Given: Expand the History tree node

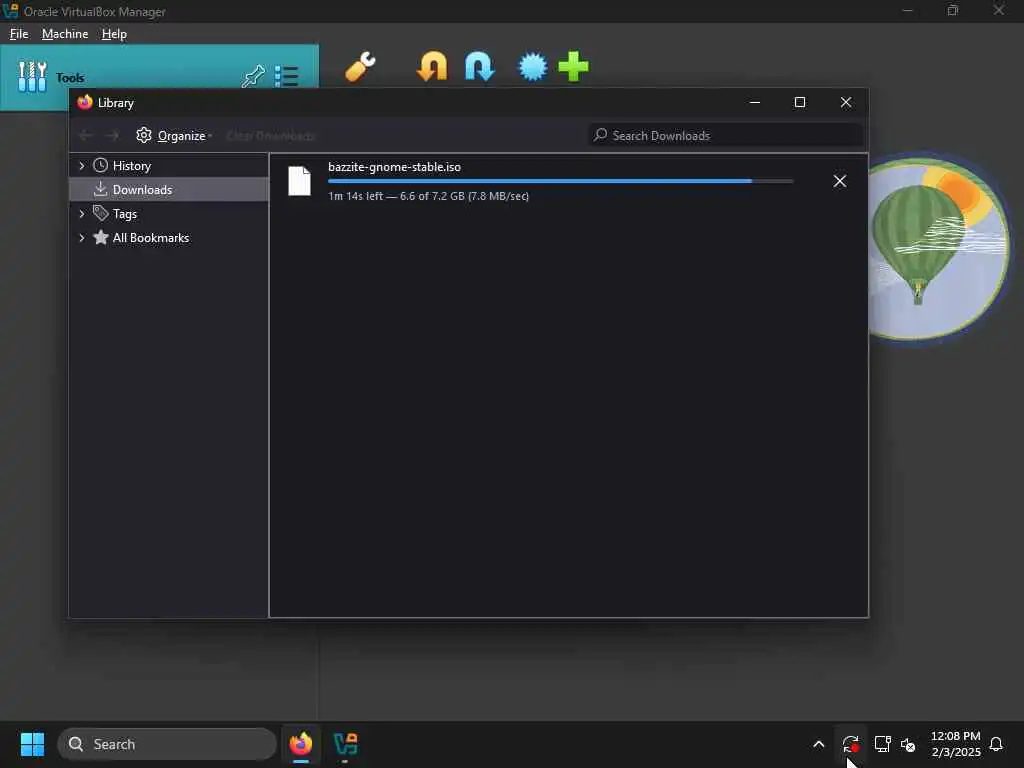Looking at the screenshot, I should coord(82,166).
